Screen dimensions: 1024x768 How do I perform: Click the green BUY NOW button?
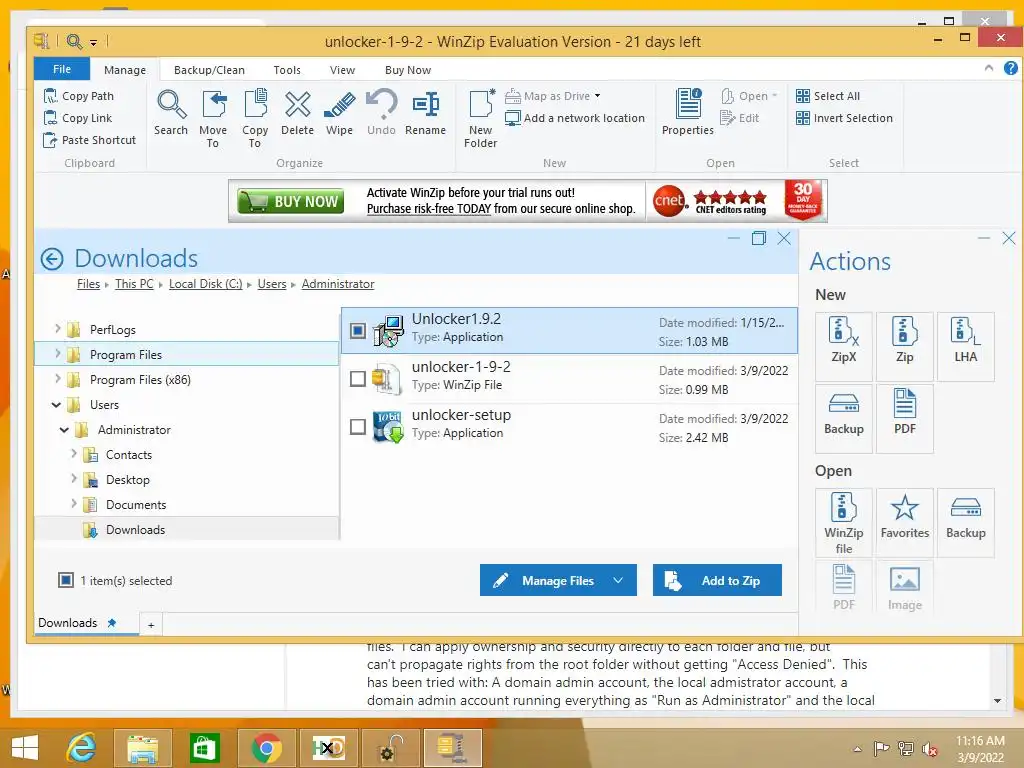291,201
